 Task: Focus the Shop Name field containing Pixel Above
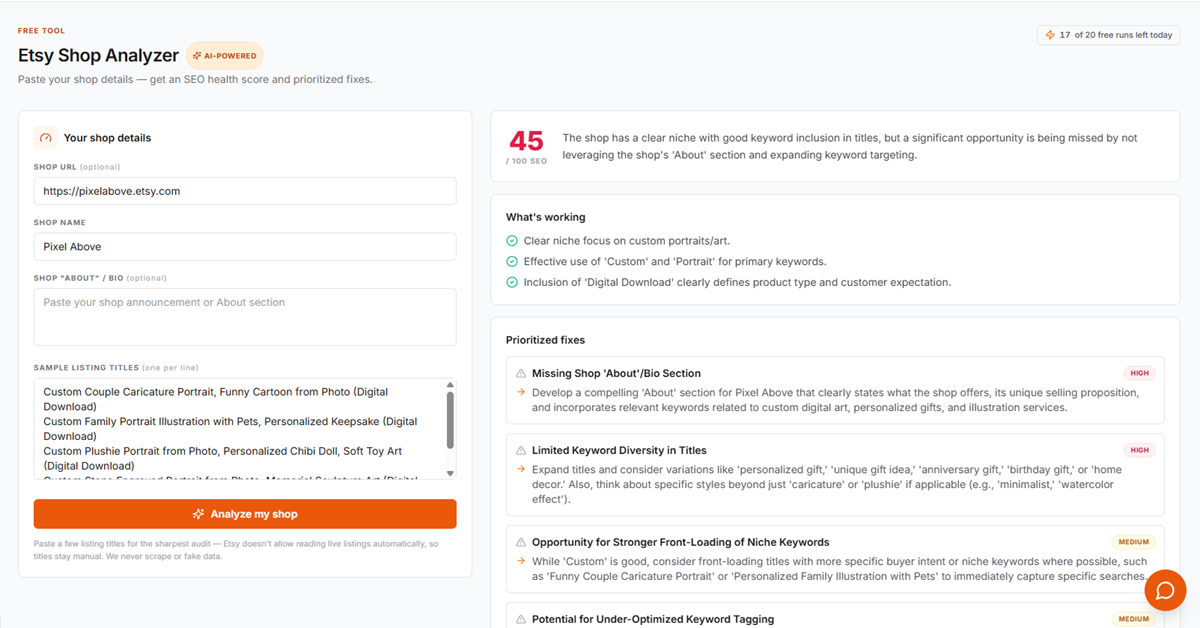[x=245, y=247]
